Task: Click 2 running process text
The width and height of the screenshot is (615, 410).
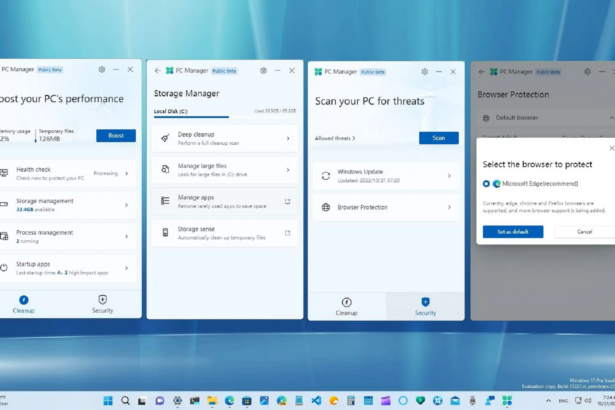Action: pyautogui.click(x=27, y=241)
